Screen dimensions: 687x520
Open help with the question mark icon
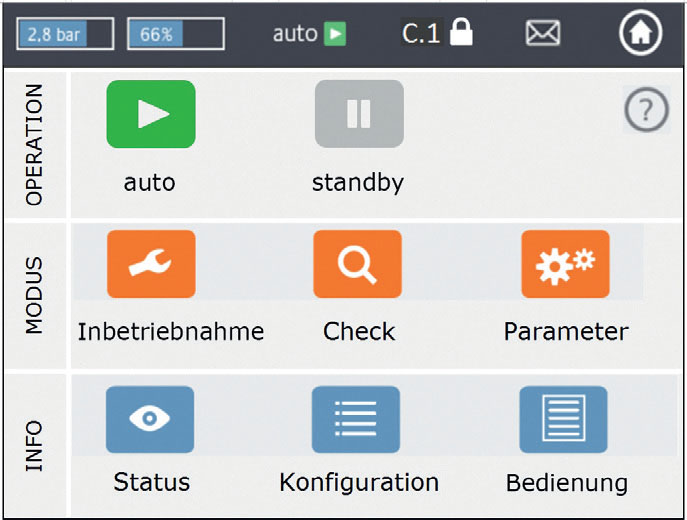click(x=646, y=110)
